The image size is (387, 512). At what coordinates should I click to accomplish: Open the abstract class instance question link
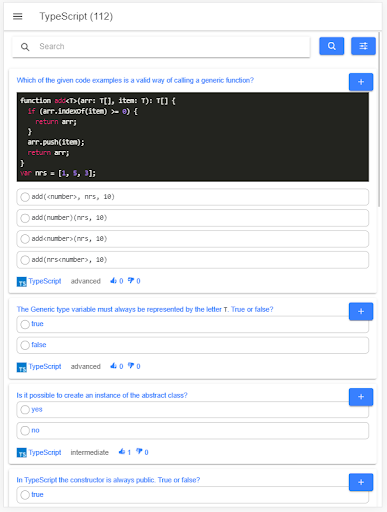click(x=102, y=395)
